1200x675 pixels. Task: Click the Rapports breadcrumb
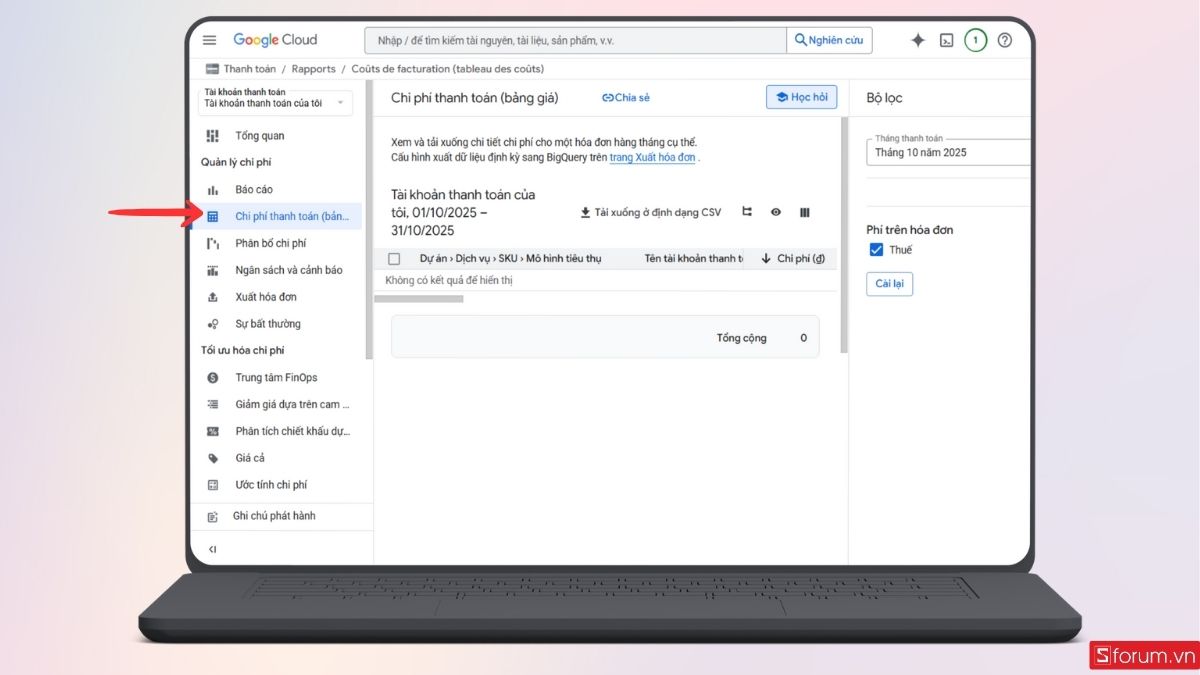pyautogui.click(x=314, y=69)
